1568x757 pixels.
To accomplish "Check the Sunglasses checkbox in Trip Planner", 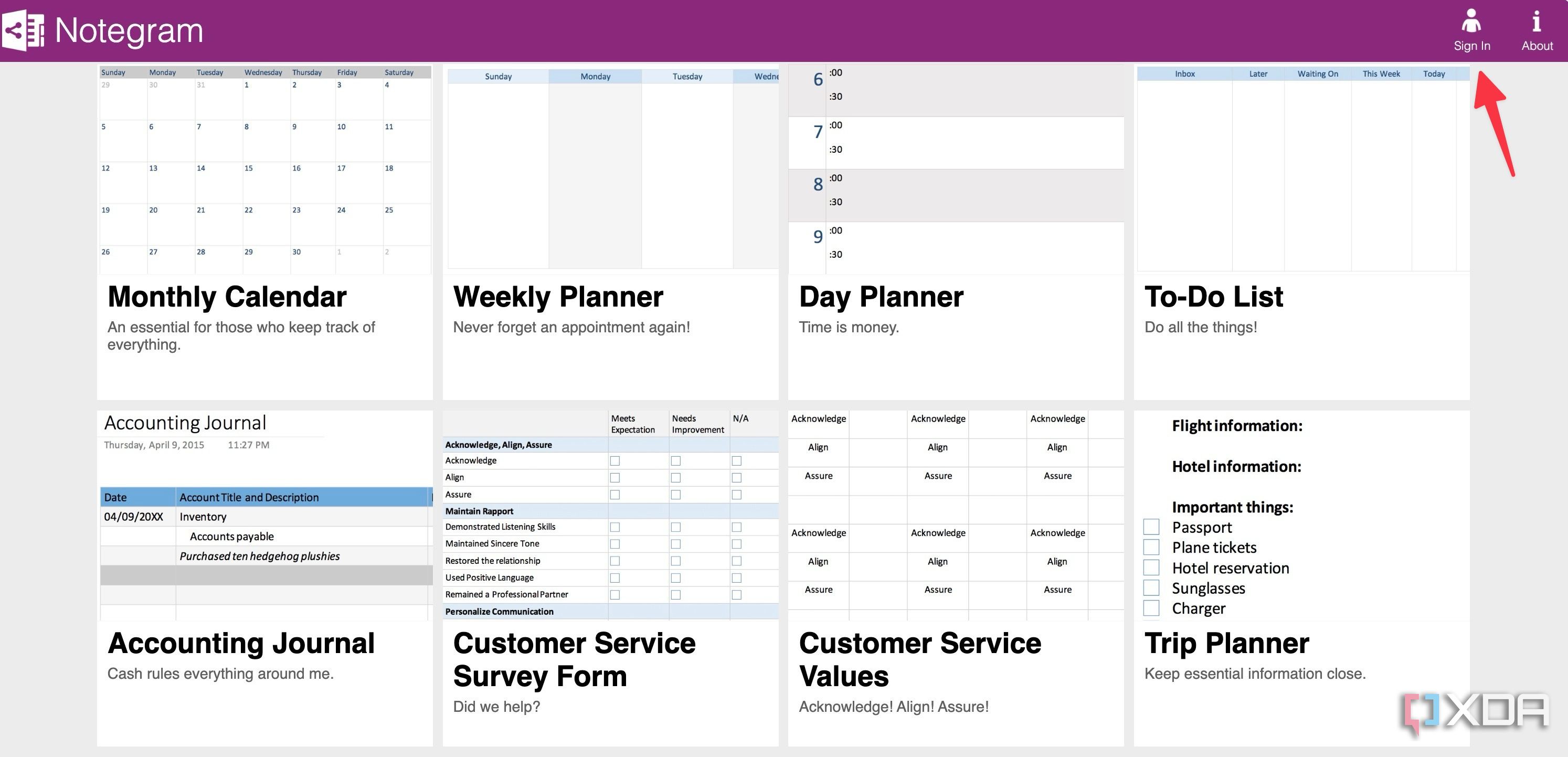I will 1151,587.
